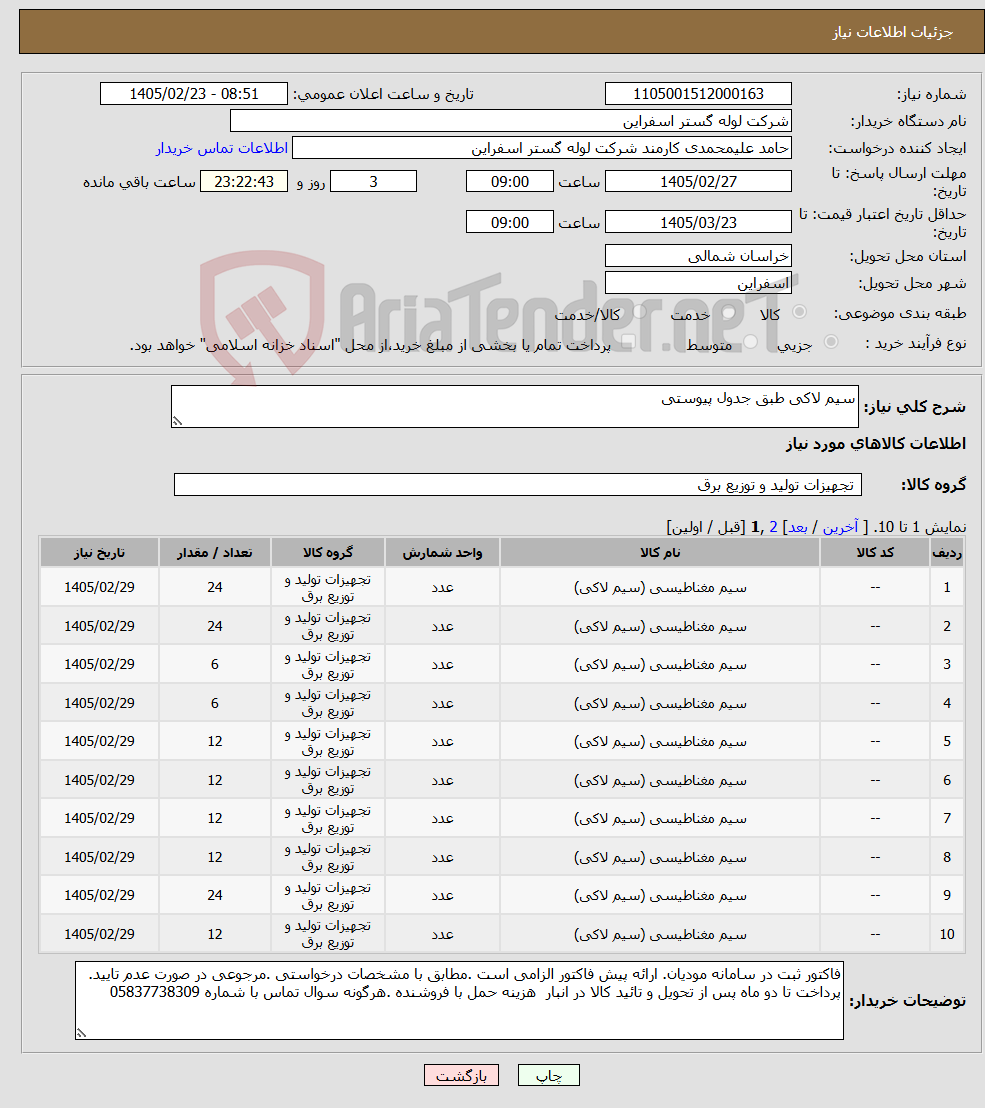Click the تاریخ نیاز column header
985x1108 pixels.
[x=99, y=553]
